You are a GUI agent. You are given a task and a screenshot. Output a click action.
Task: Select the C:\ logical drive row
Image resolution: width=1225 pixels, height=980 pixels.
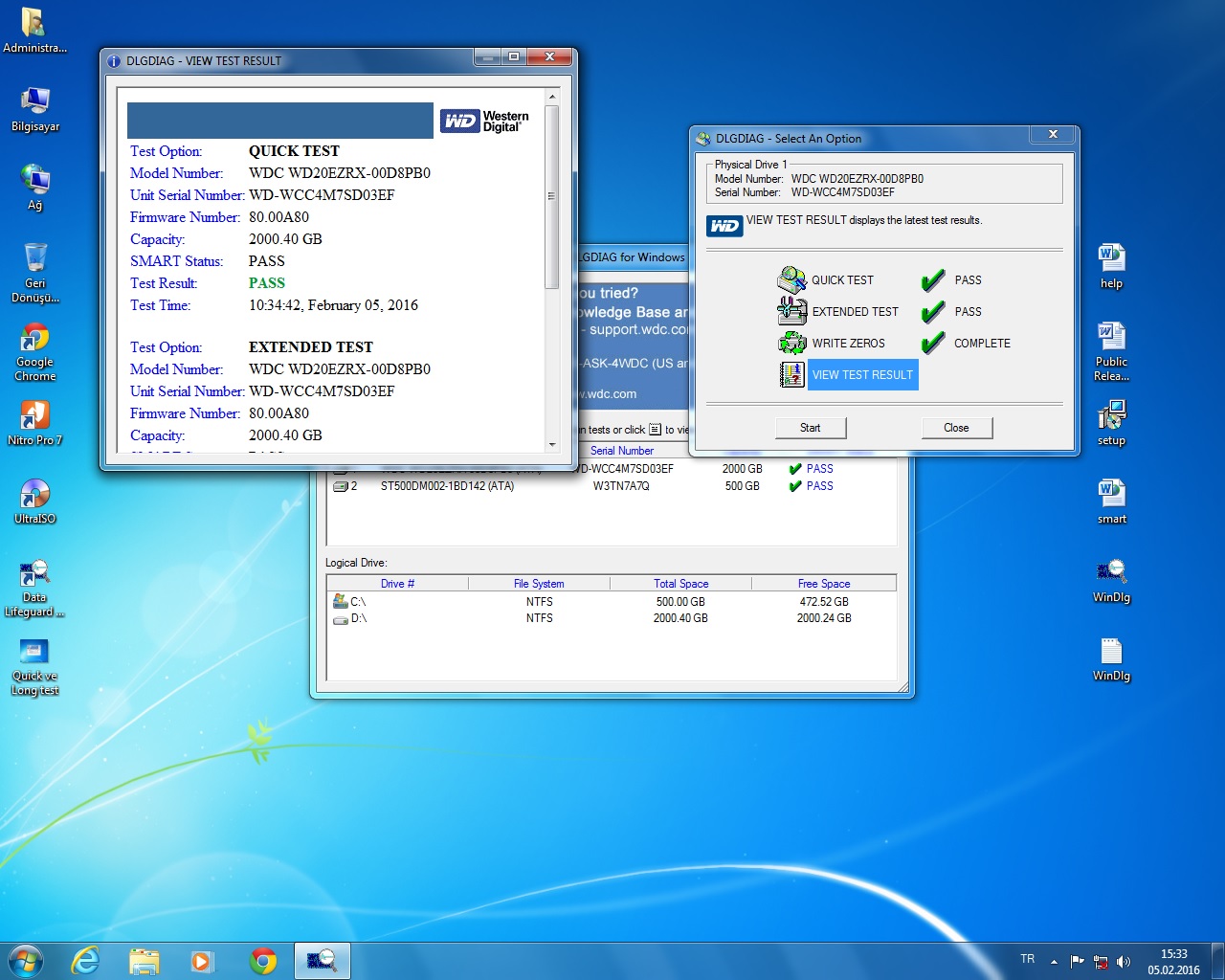(358, 602)
